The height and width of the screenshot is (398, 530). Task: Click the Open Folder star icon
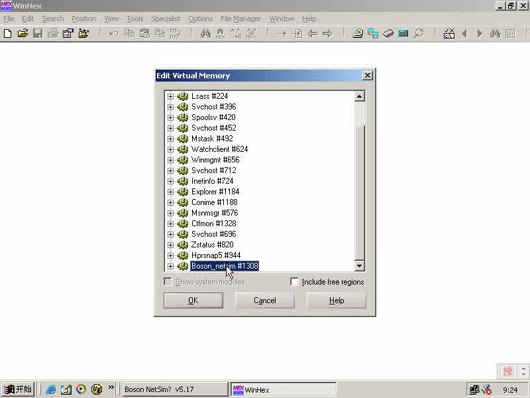83,33
